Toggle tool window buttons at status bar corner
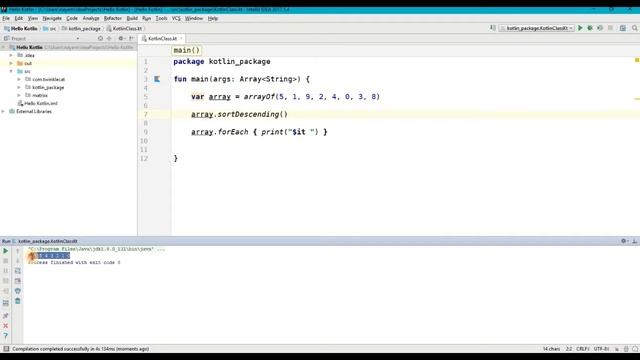Viewport: 640px width, 360px height. click(6, 349)
